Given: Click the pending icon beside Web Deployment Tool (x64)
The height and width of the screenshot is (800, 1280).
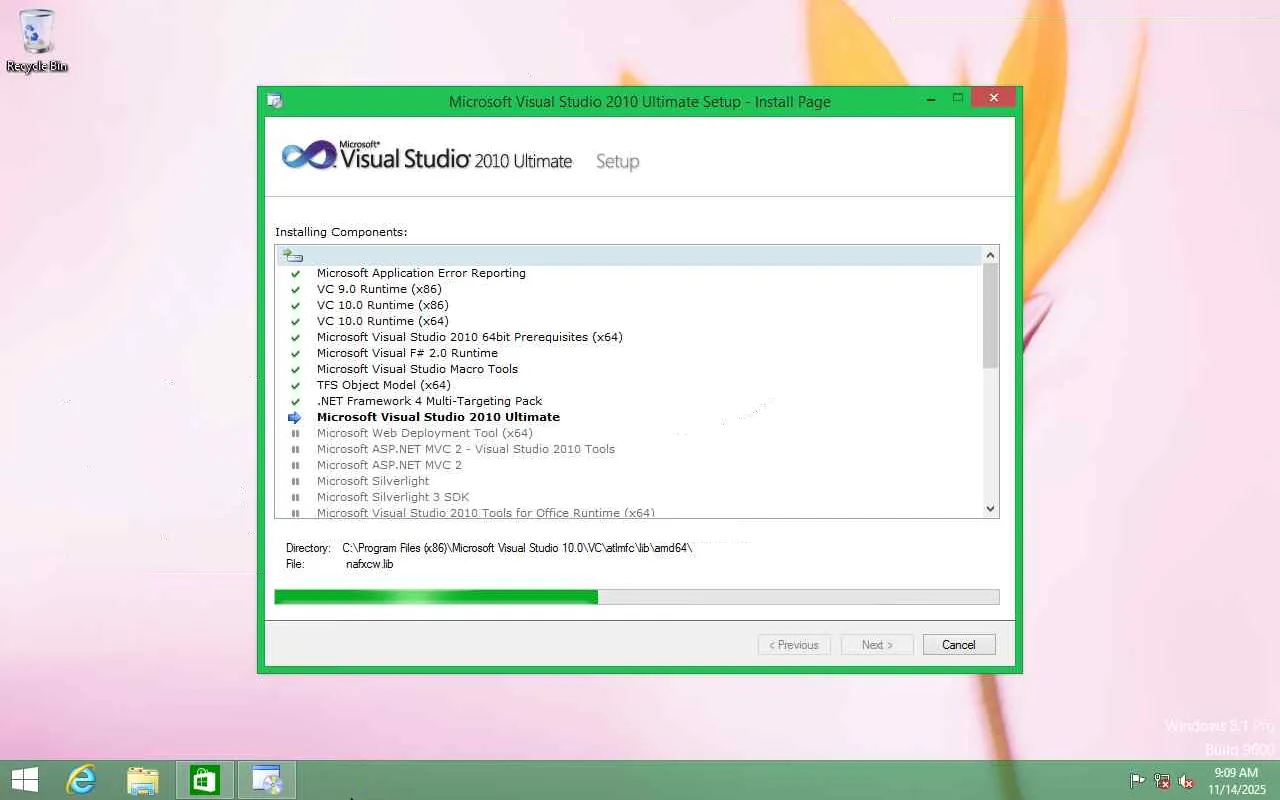Looking at the screenshot, I should (x=295, y=433).
